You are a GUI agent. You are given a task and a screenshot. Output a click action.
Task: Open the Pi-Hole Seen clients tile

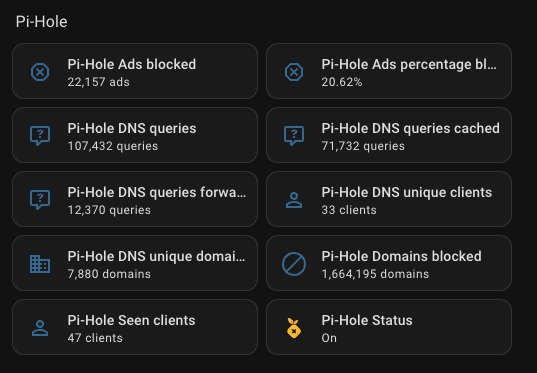(x=135, y=327)
